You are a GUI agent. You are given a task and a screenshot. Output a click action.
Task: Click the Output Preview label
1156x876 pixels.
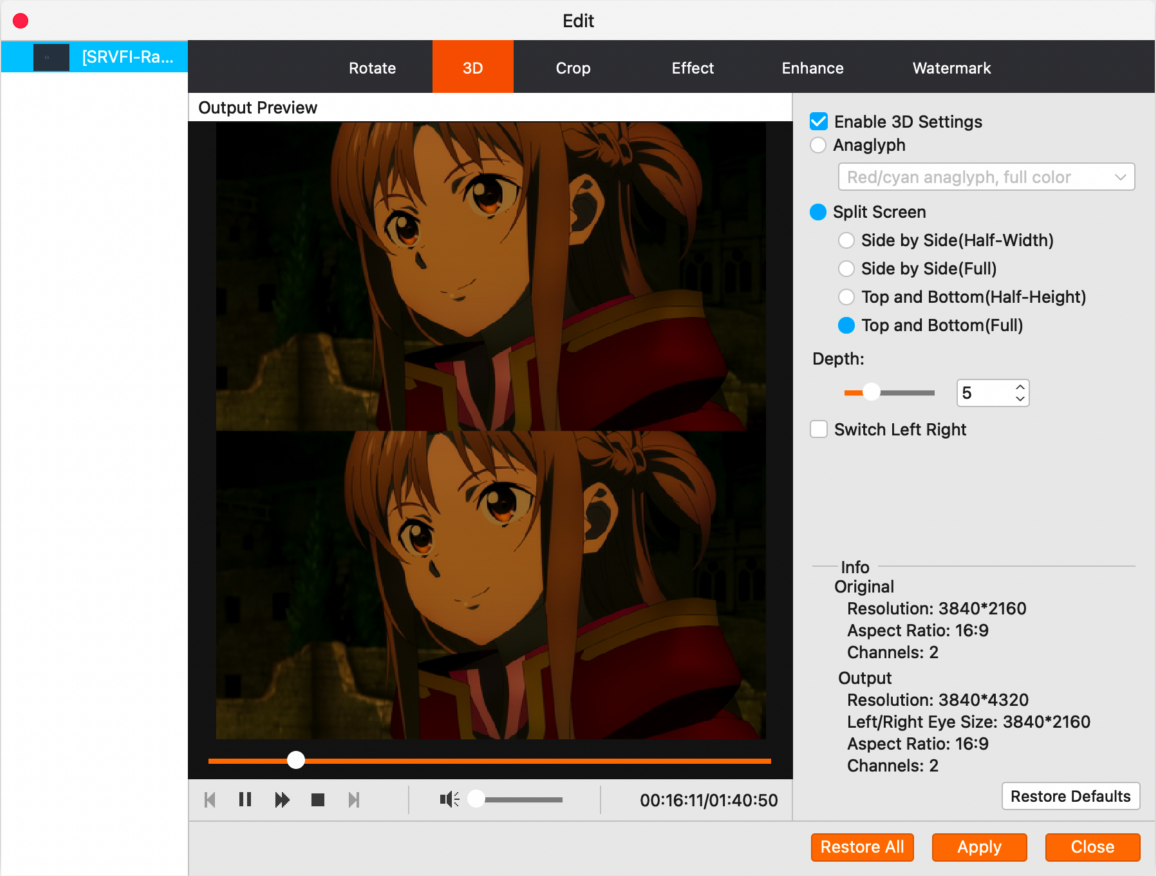coord(257,108)
